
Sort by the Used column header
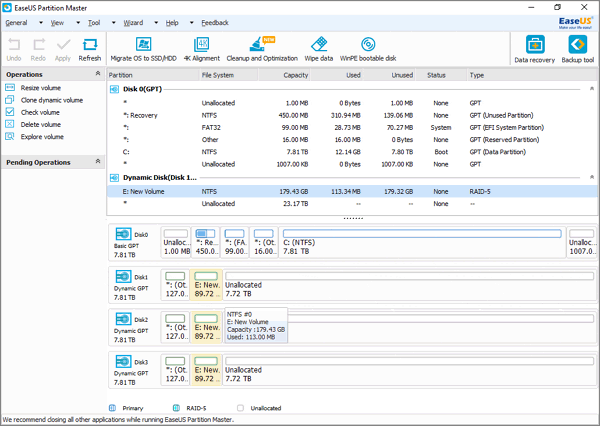(336, 75)
